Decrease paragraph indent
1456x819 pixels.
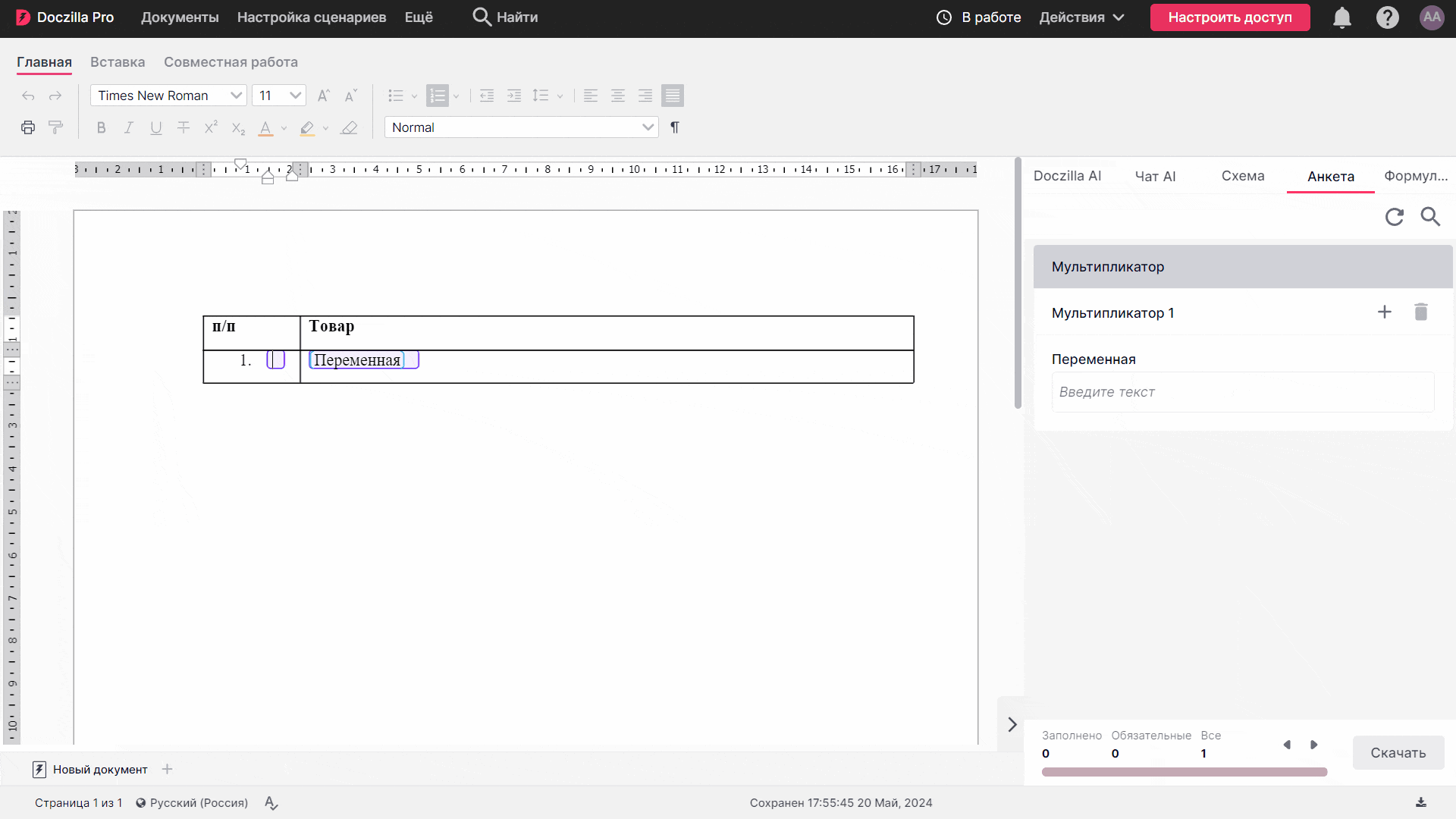[487, 96]
